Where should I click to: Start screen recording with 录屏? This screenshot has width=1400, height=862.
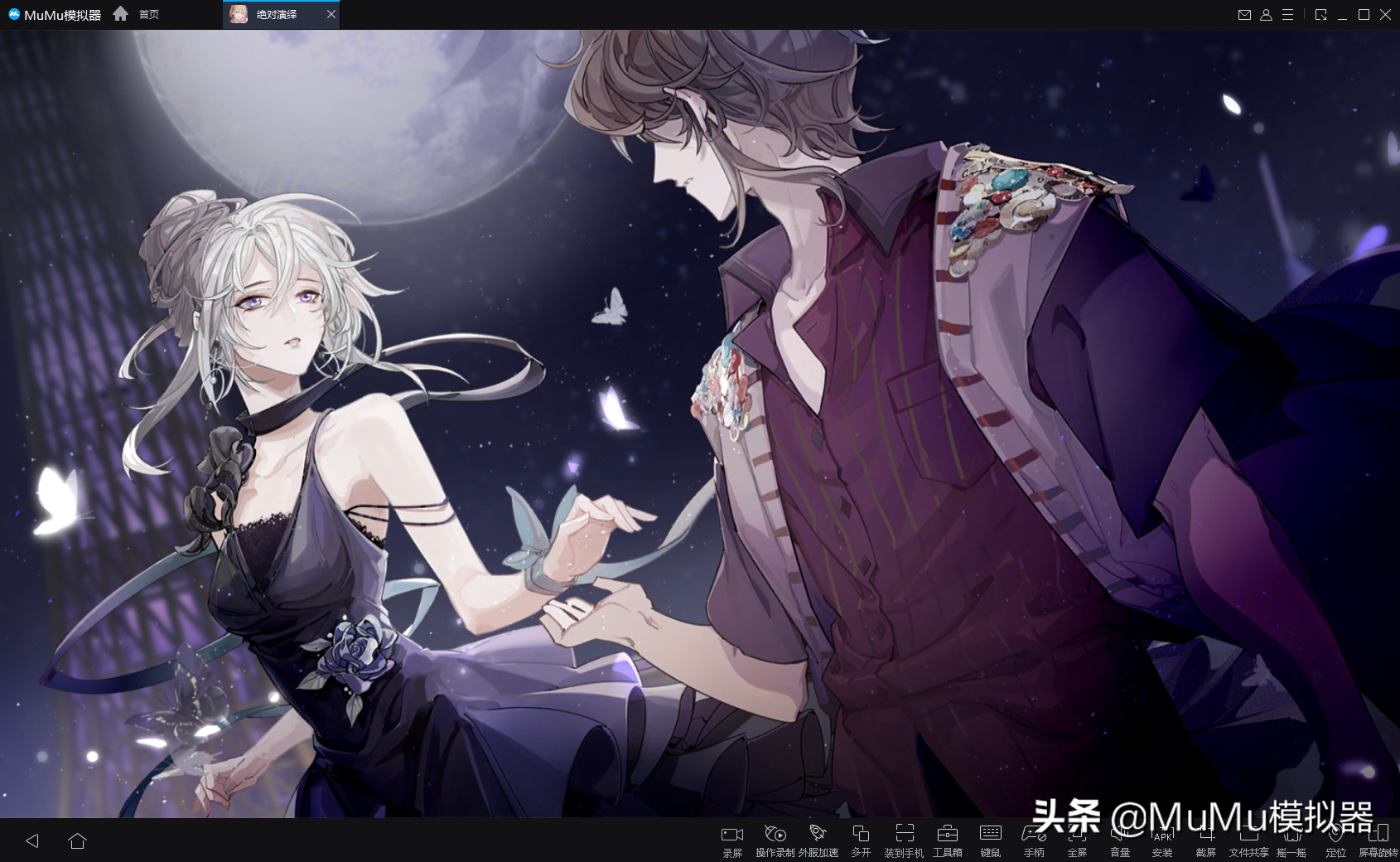coord(732,840)
